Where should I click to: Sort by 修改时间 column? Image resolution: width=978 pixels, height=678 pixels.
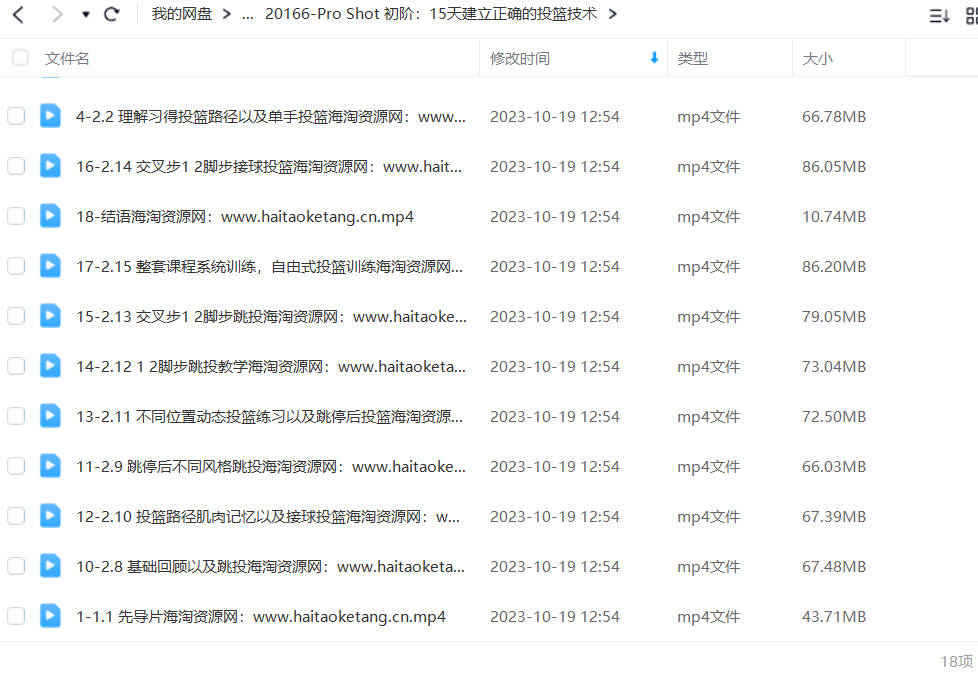click(520, 59)
